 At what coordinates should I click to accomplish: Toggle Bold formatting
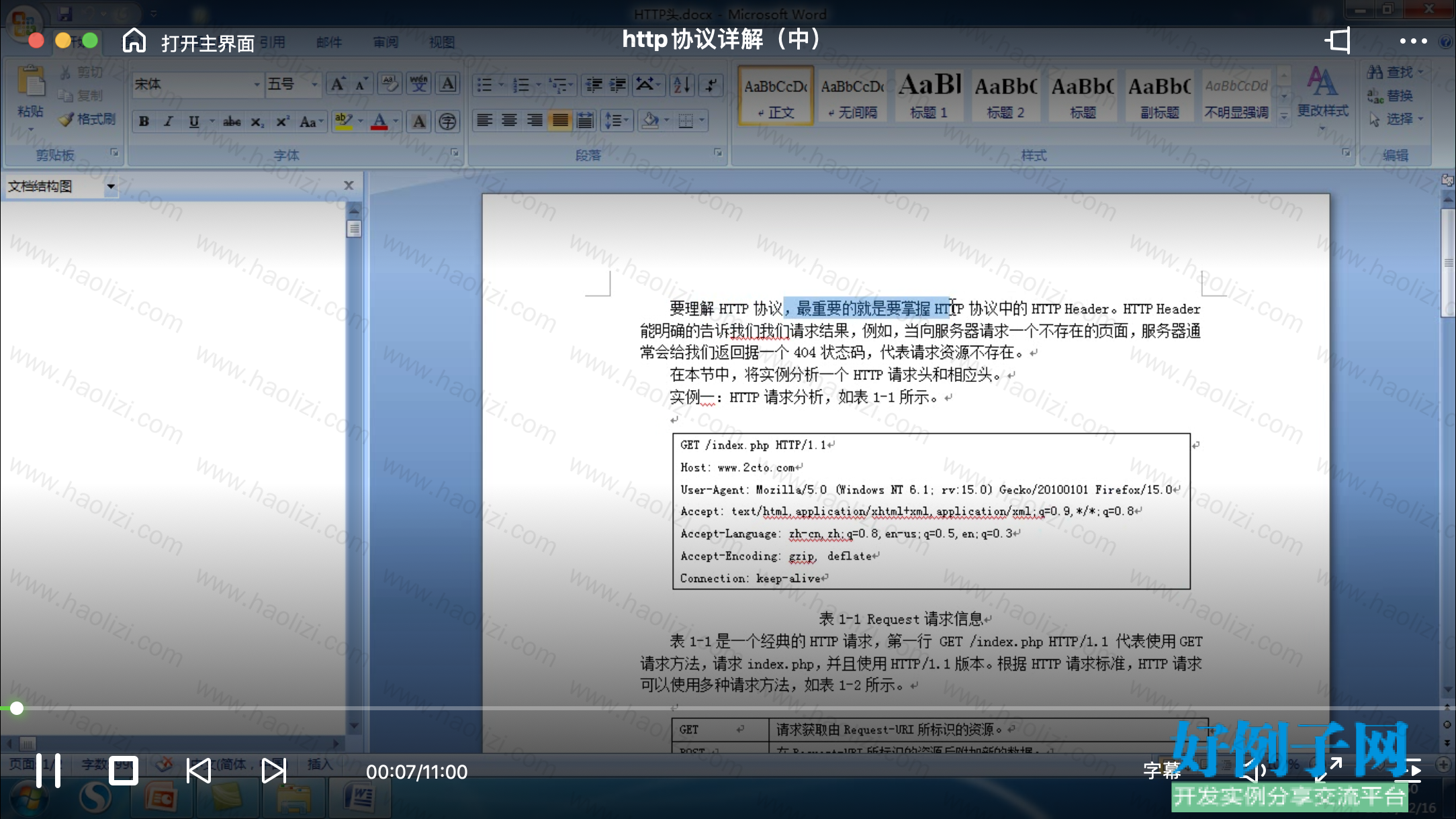(x=144, y=122)
